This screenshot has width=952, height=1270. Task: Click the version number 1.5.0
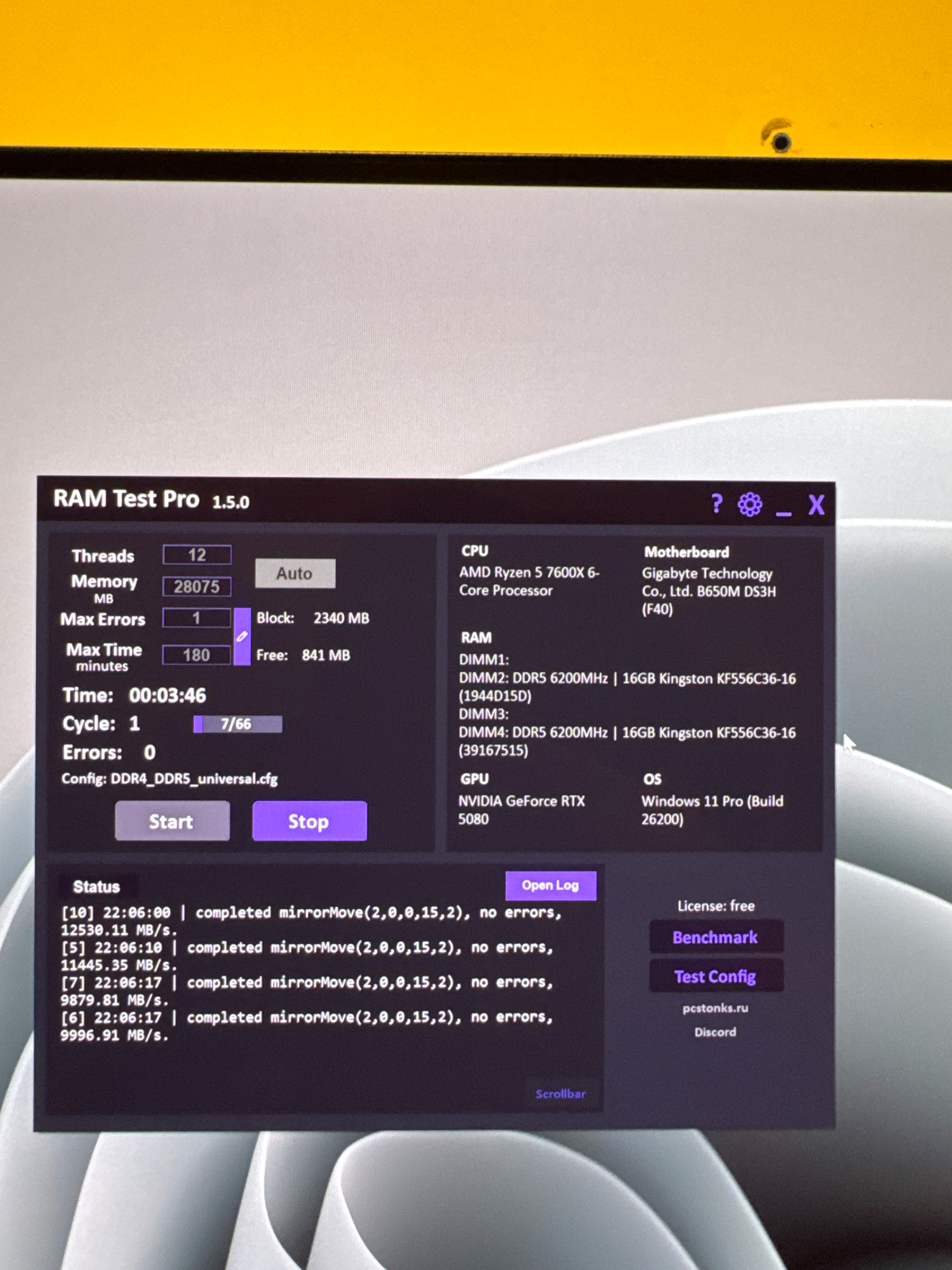(231, 502)
